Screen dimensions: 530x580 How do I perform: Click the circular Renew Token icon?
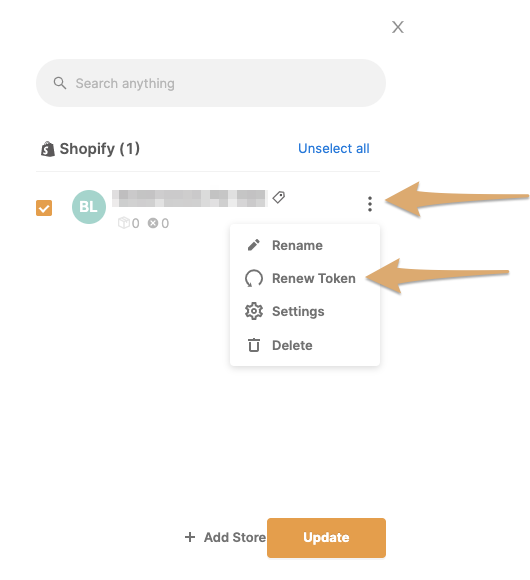tap(254, 278)
